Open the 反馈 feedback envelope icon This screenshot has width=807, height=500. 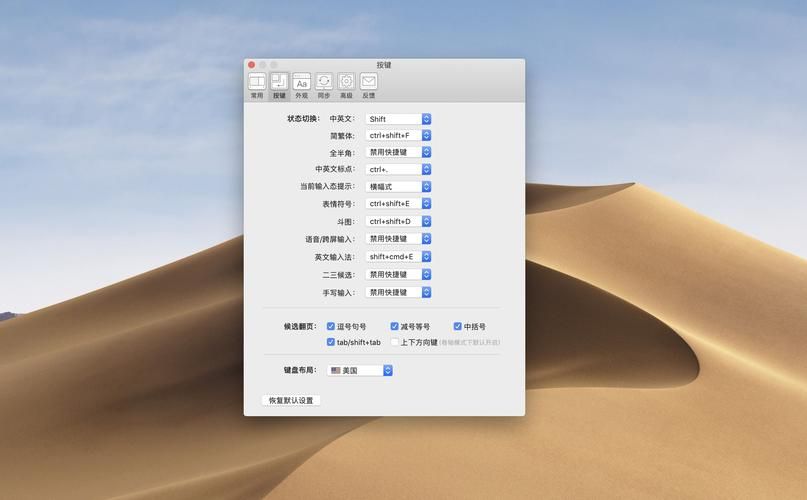click(369, 86)
